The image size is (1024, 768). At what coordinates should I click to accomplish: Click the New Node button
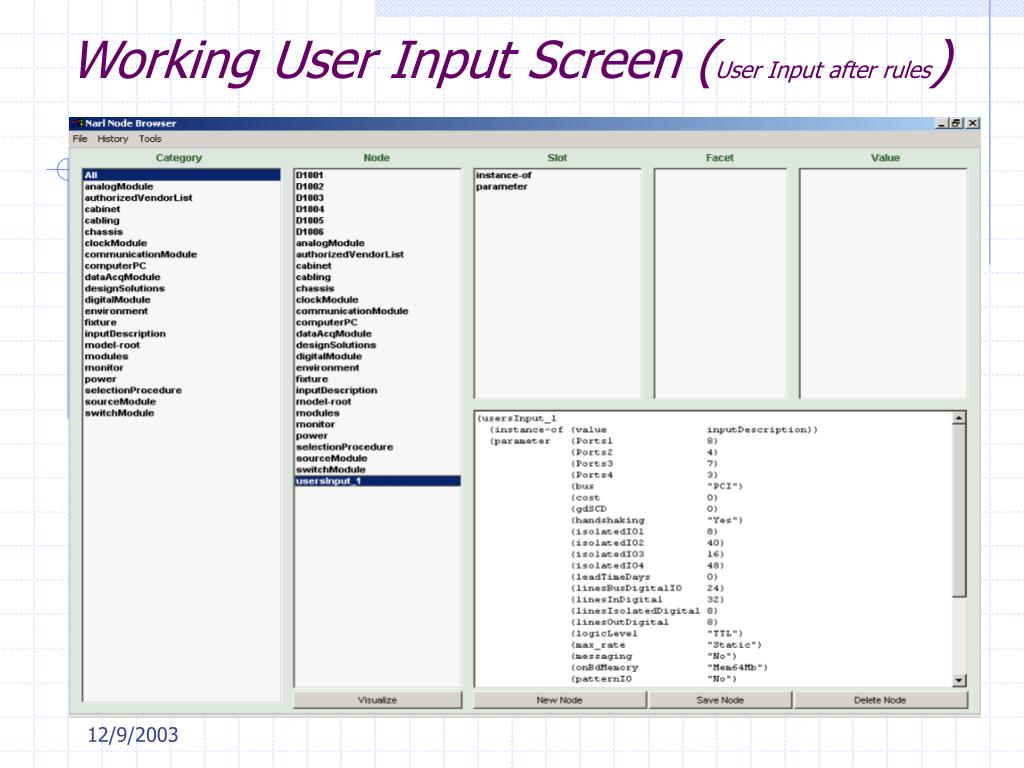560,699
